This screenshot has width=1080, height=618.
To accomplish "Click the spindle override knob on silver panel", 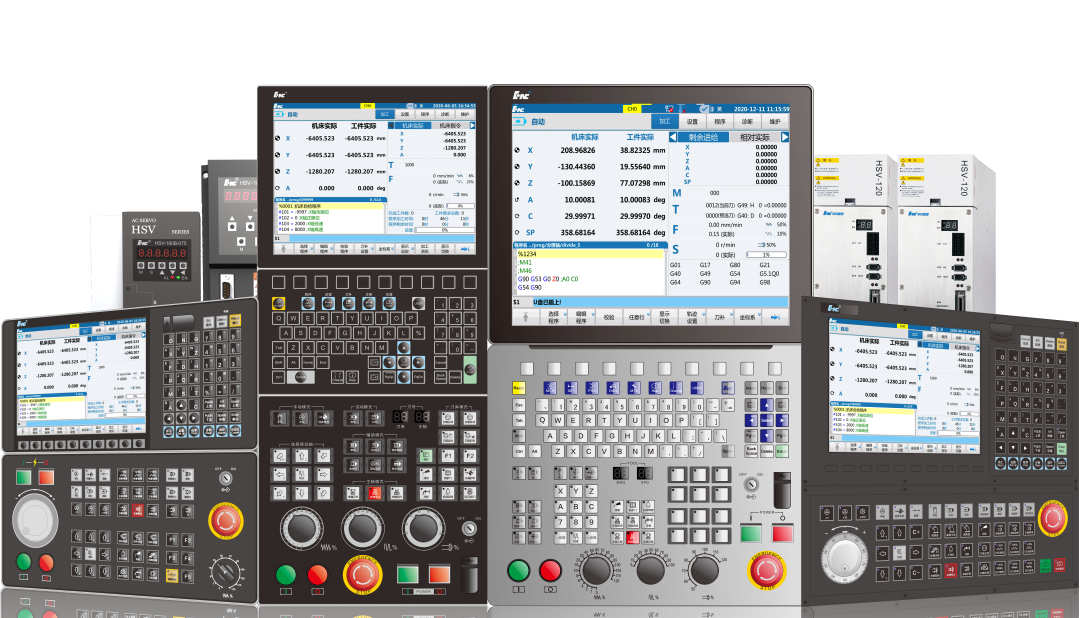I will point(705,570).
